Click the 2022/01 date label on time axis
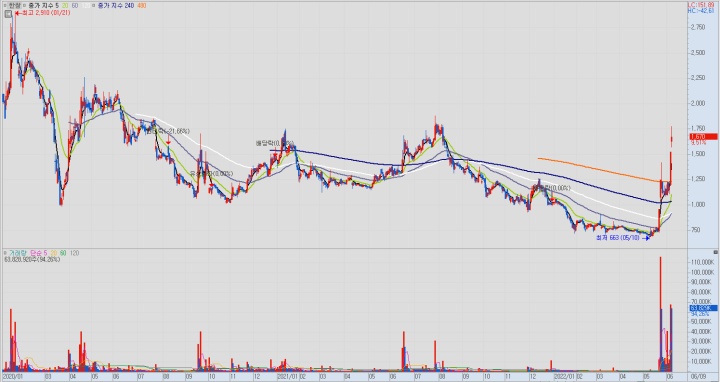720x382 pixels. pos(563,376)
